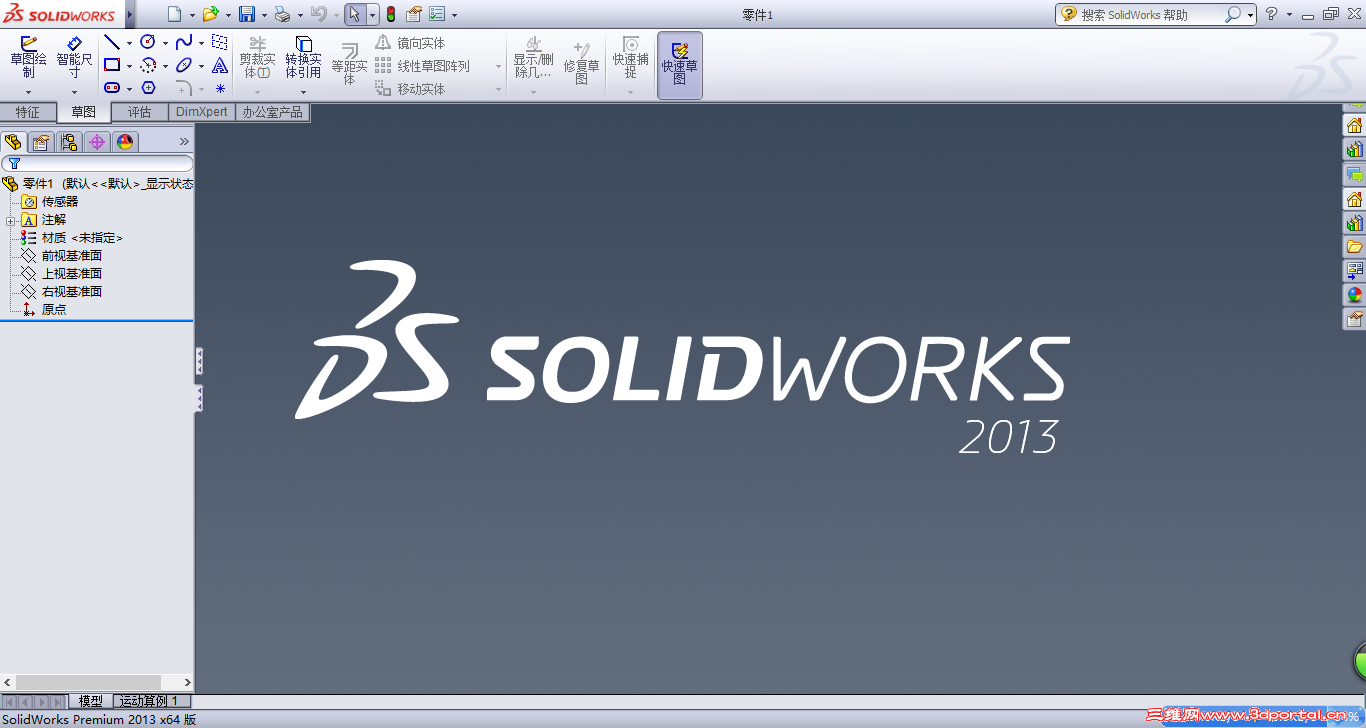Switch to the 特征 tab
Screen dimensions: 1366x728
point(28,112)
